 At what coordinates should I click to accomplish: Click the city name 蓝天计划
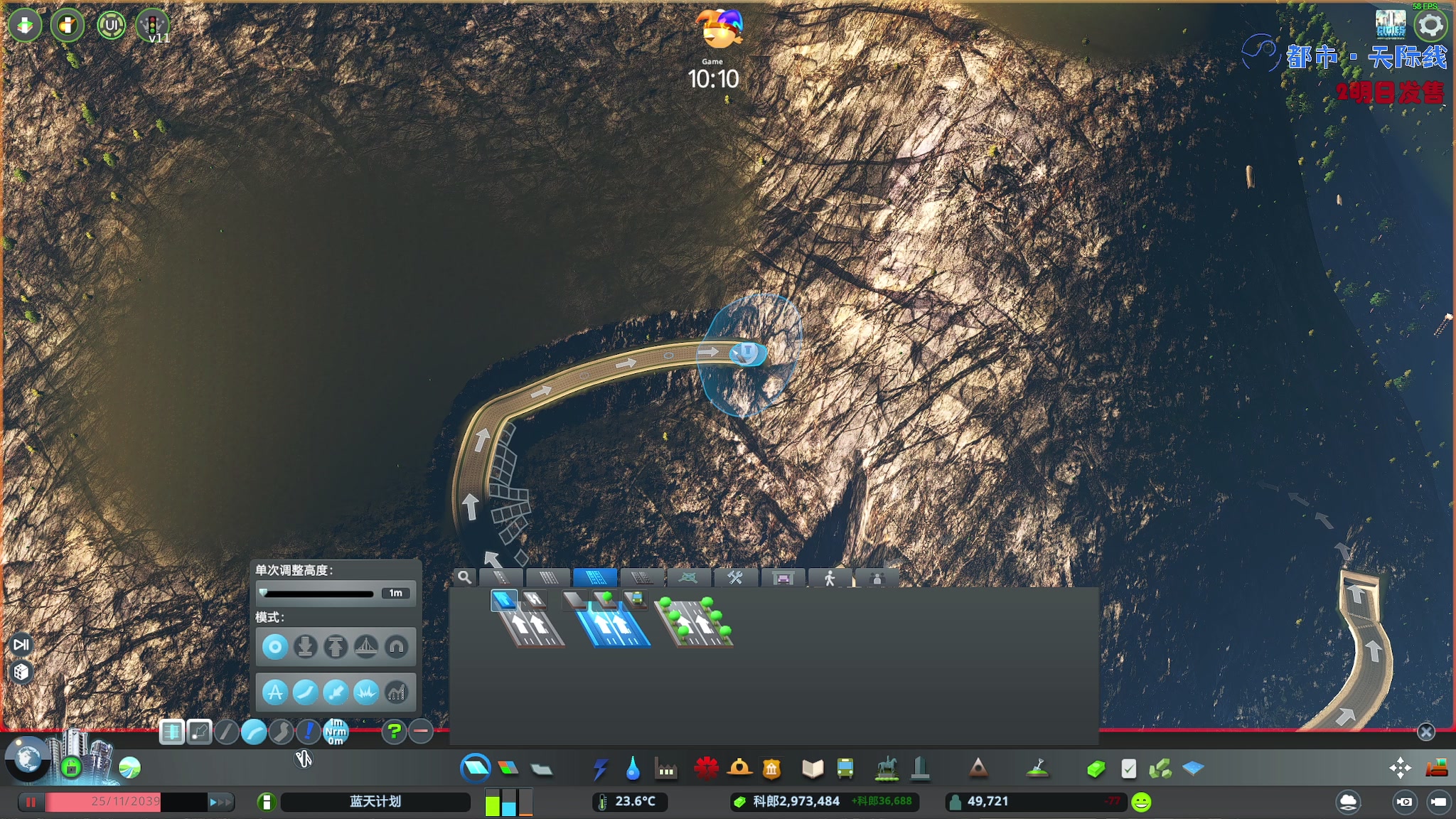click(x=375, y=802)
